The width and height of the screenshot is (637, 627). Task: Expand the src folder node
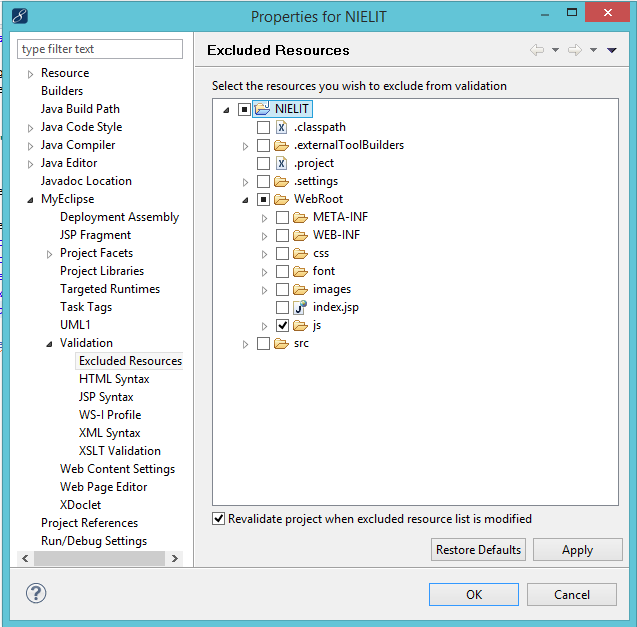coord(245,345)
